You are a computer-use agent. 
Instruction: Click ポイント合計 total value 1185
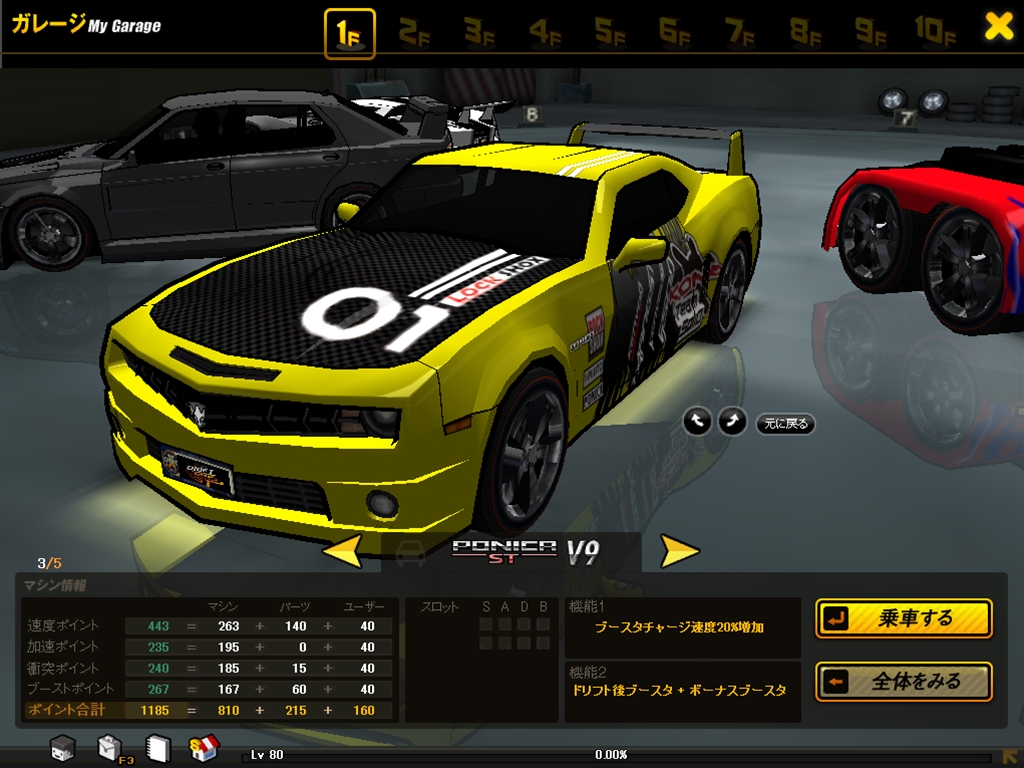click(155, 711)
